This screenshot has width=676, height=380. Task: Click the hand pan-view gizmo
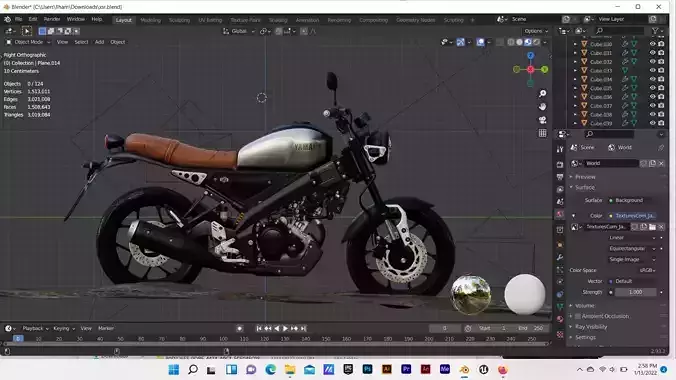[x=542, y=107]
